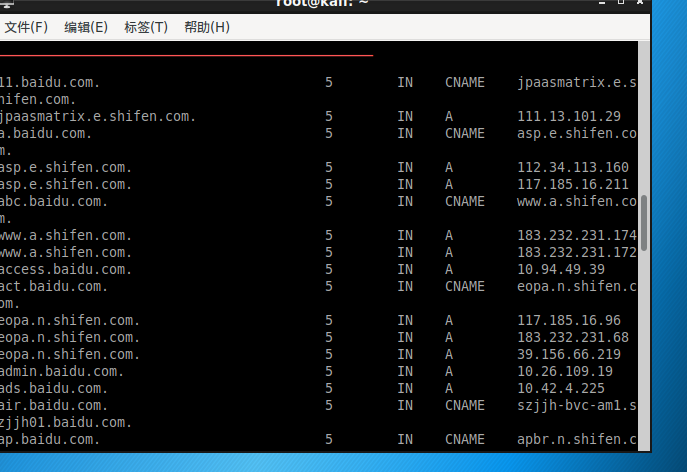Click the admin.baidu.com. hostname
The image size is (687, 472).
point(62,371)
